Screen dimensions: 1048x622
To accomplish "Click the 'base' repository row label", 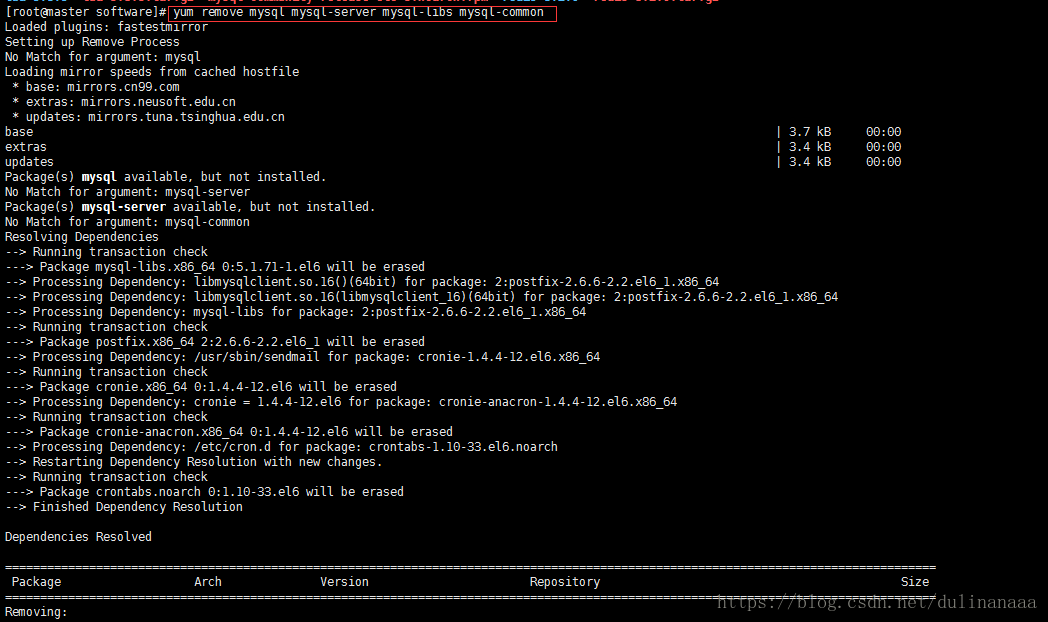I will [x=19, y=132].
